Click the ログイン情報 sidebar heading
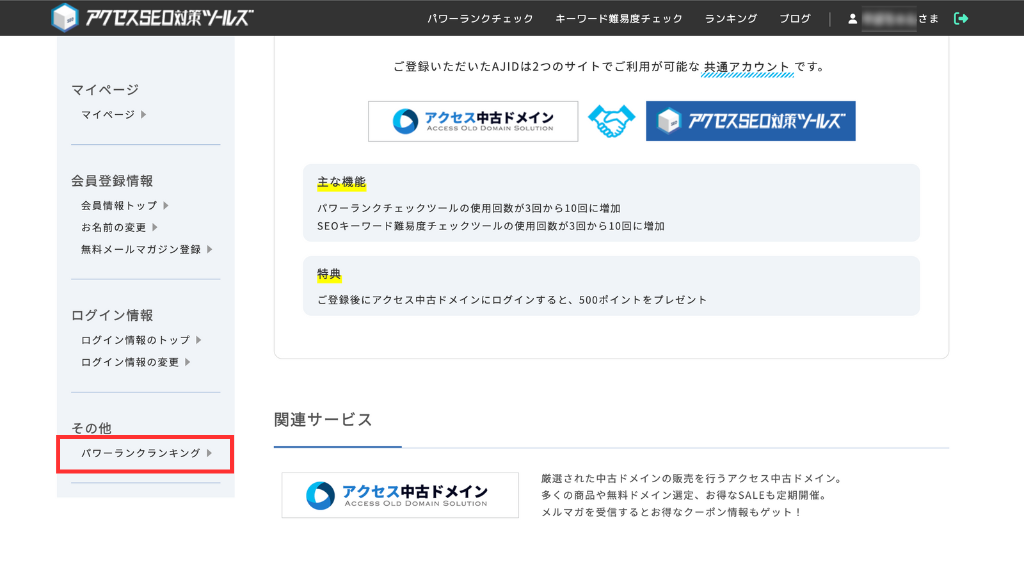 (x=112, y=315)
